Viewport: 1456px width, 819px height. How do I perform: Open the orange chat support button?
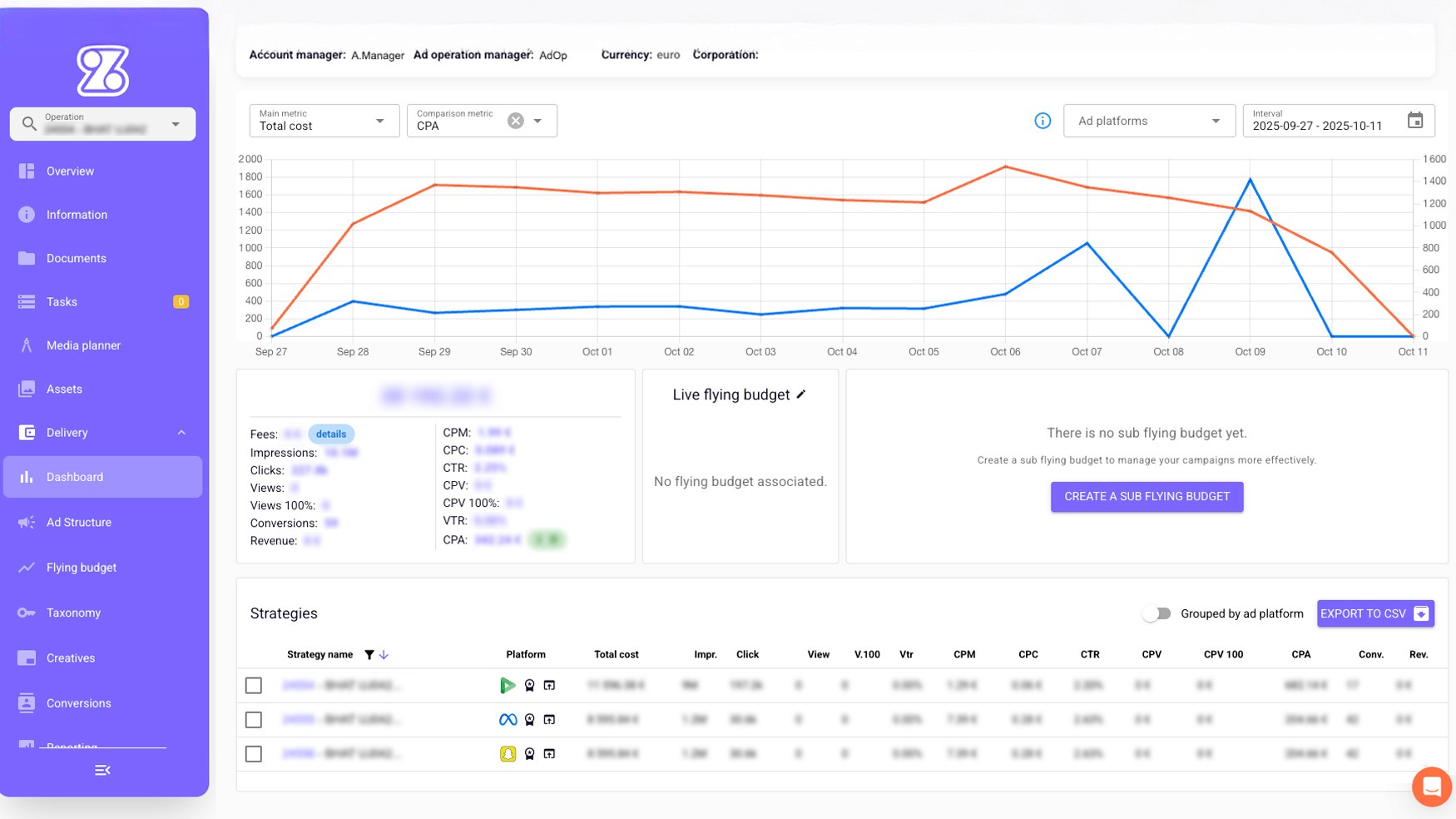(x=1432, y=787)
